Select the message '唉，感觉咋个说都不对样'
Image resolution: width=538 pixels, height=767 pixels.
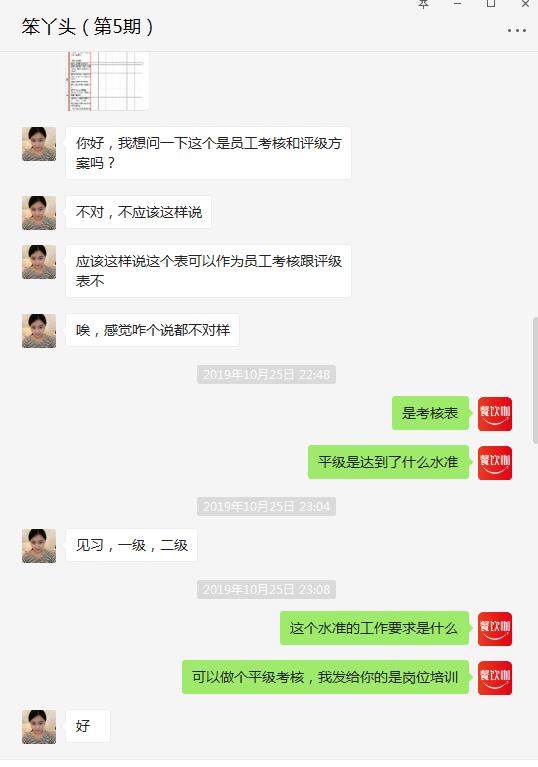[x=153, y=330]
